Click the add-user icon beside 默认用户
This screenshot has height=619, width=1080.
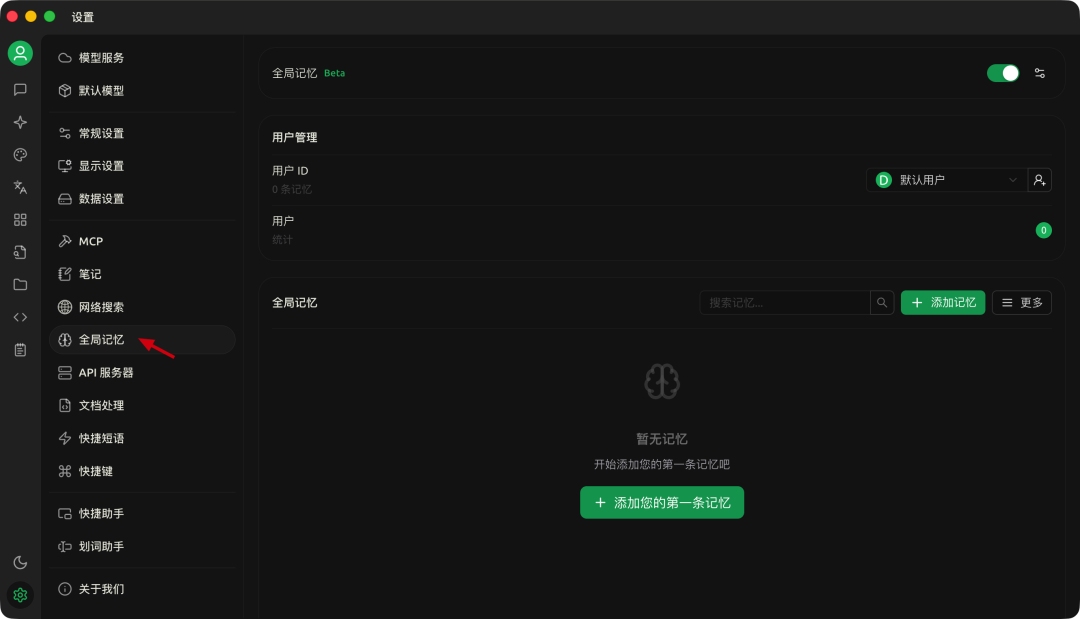pyautogui.click(x=1040, y=179)
